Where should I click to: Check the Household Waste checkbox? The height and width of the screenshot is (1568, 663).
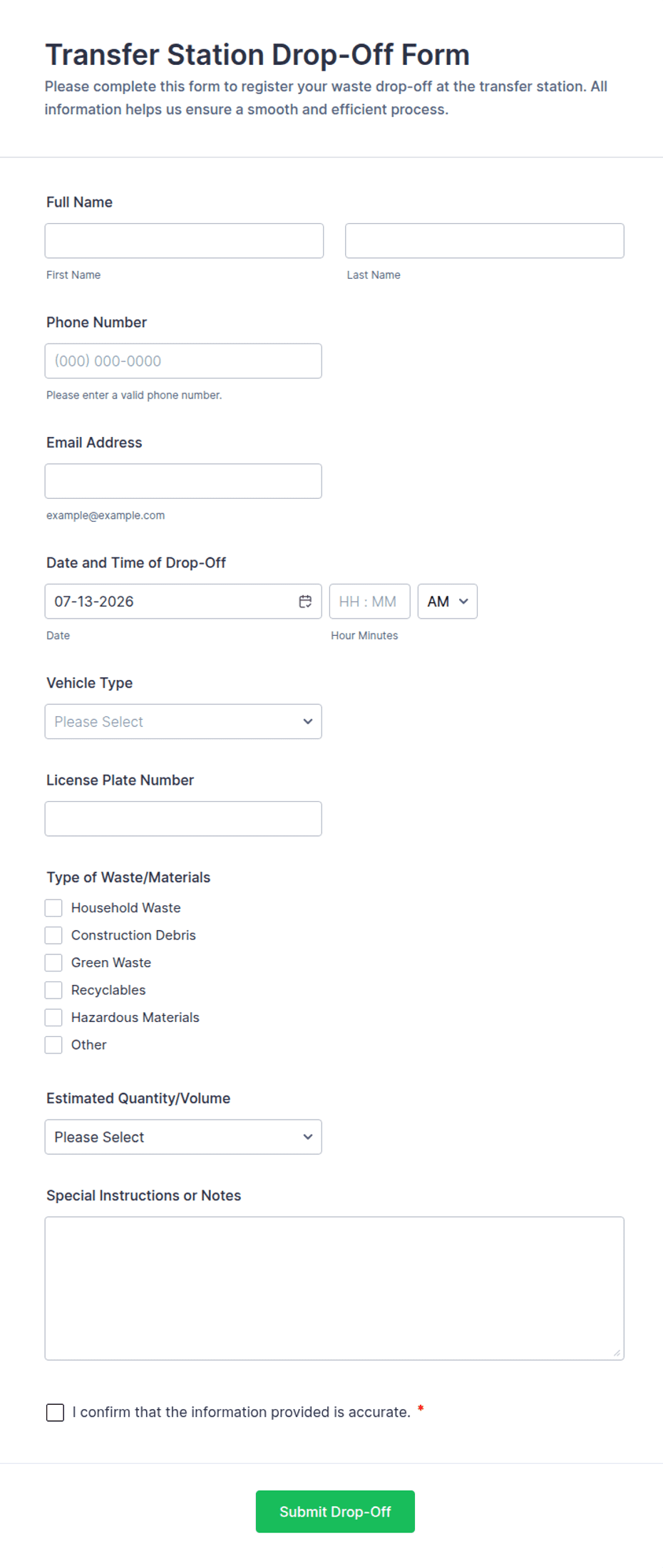[x=53, y=907]
